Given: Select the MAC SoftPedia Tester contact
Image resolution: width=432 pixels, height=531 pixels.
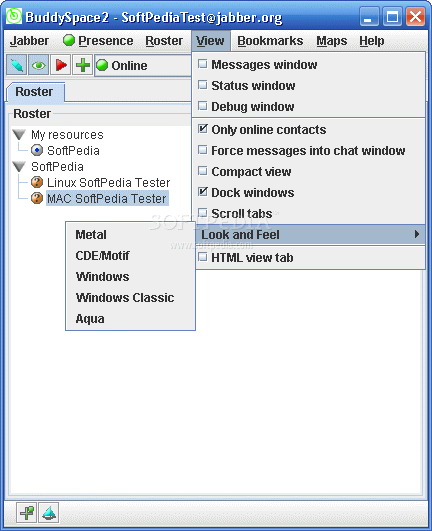Looking at the screenshot, I should (107, 198).
